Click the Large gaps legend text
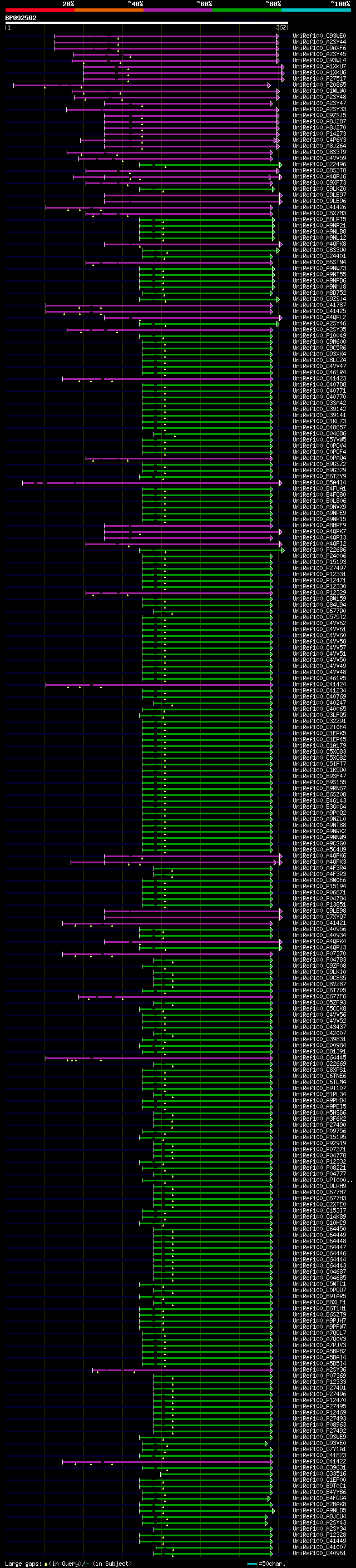This screenshot has height=1568, width=356. pos(23,1563)
